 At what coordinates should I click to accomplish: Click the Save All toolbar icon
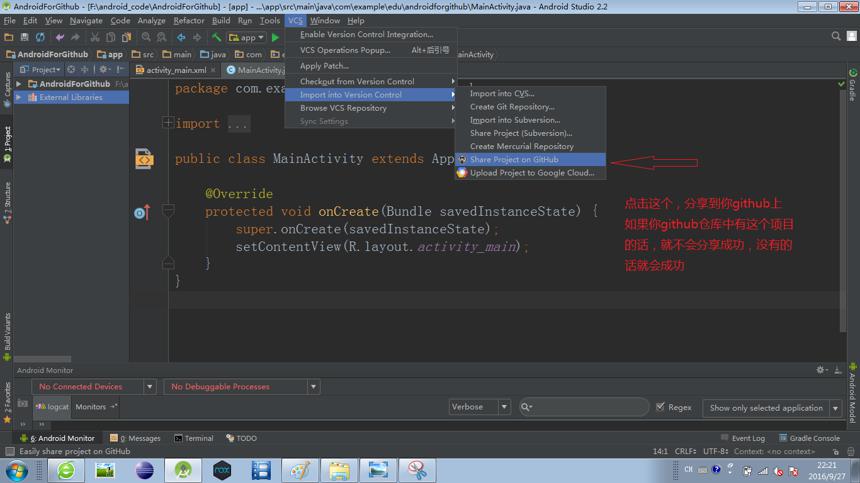24,37
